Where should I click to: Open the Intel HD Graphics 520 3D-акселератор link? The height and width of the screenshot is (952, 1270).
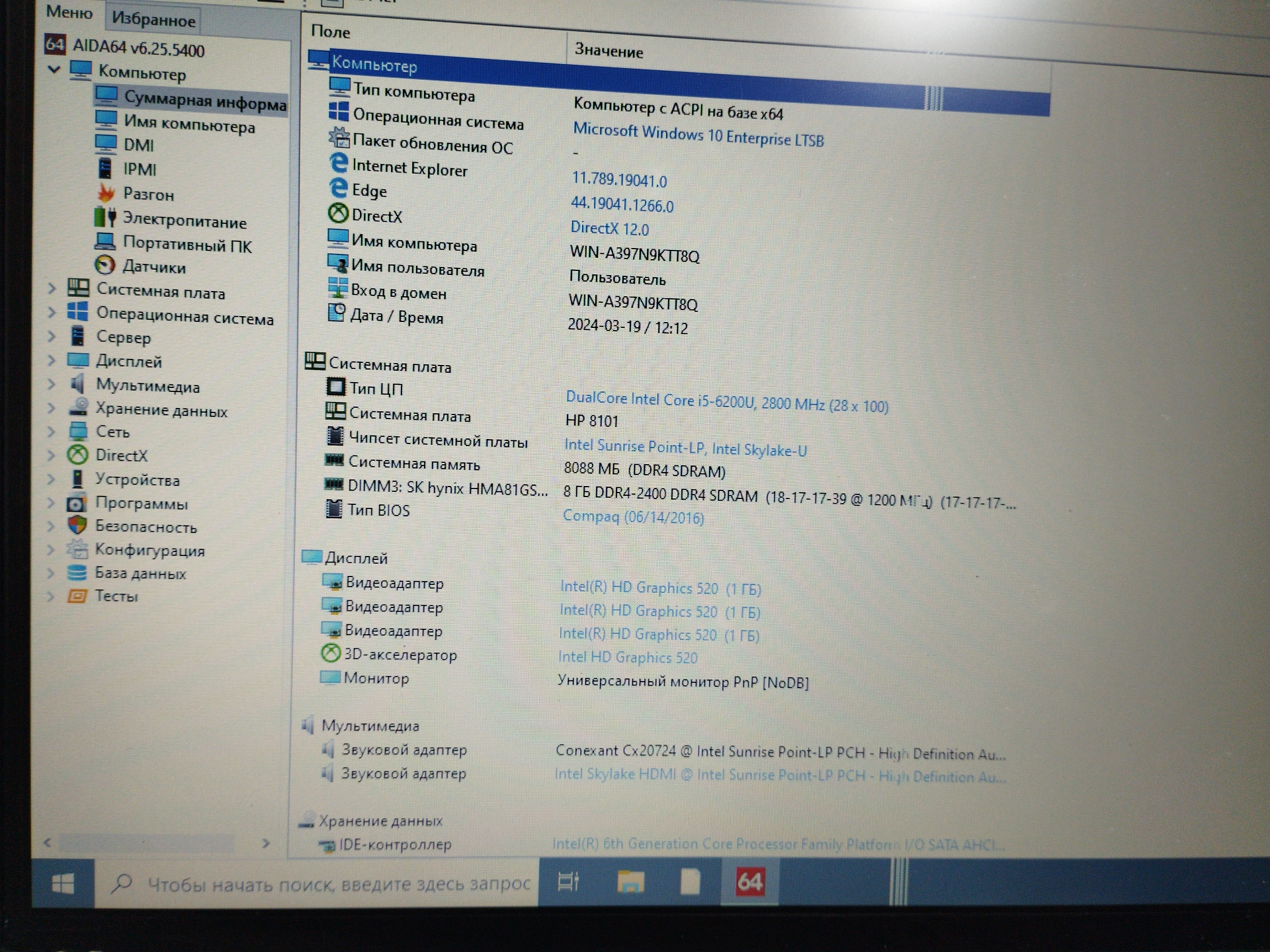[x=628, y=657]
